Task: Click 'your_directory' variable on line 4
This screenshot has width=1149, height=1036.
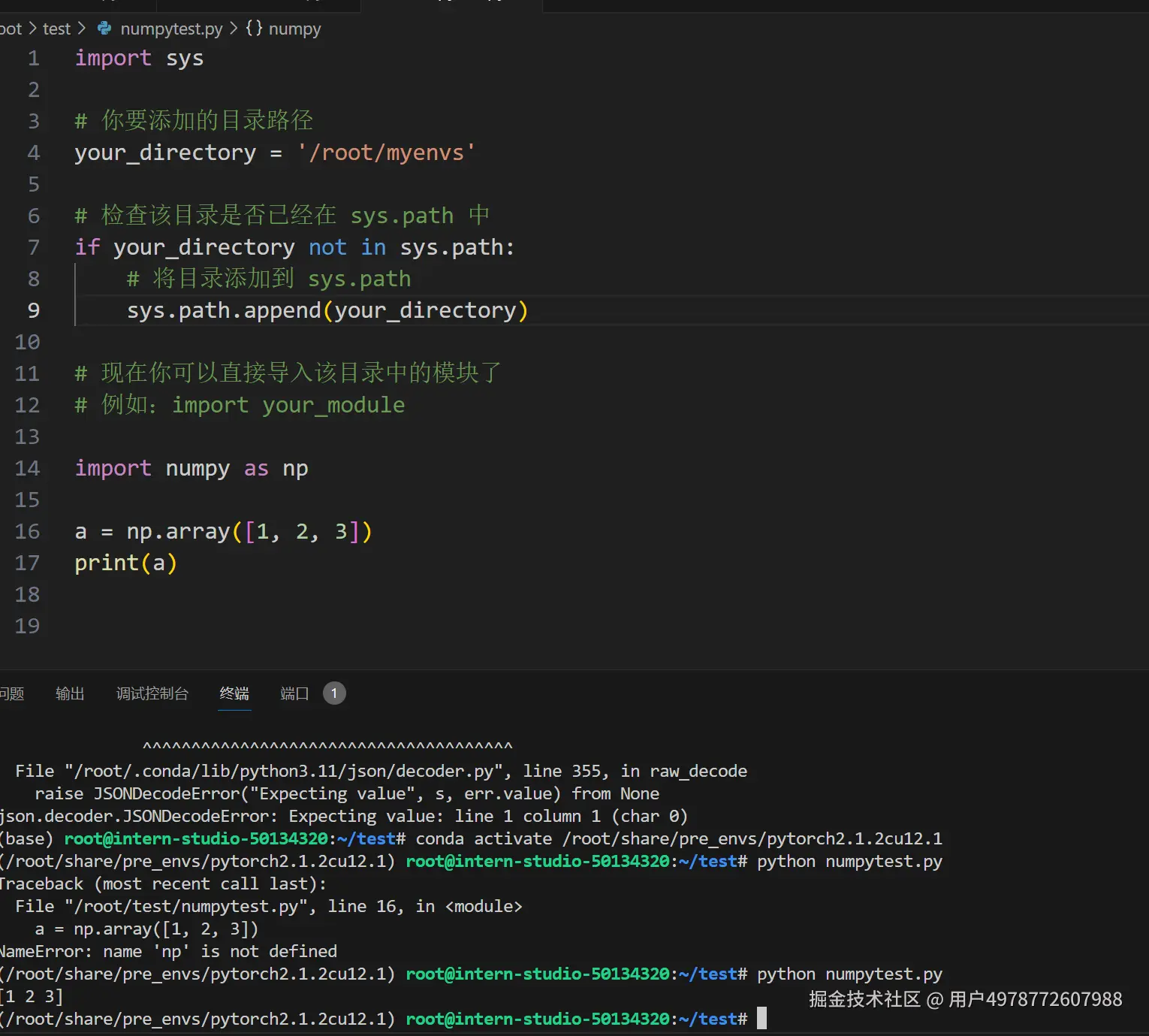Action: (165, 153)
